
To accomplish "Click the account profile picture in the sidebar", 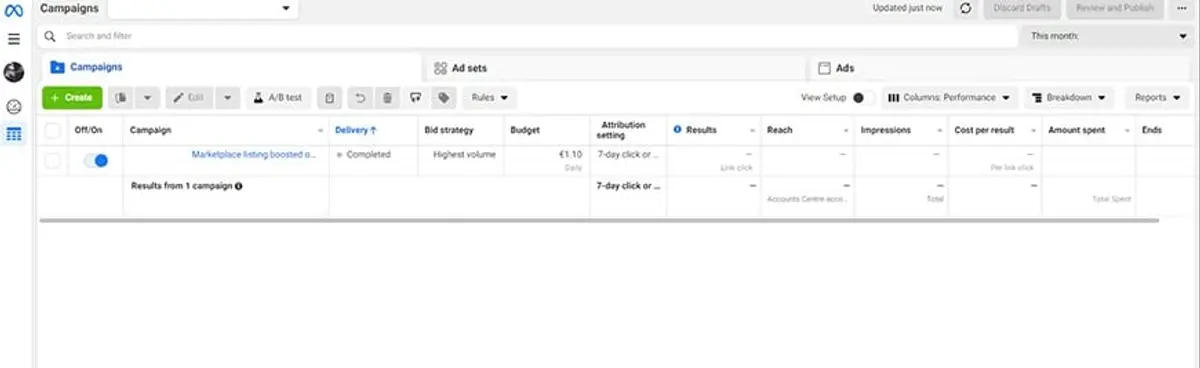I will (x=14, y=72).
